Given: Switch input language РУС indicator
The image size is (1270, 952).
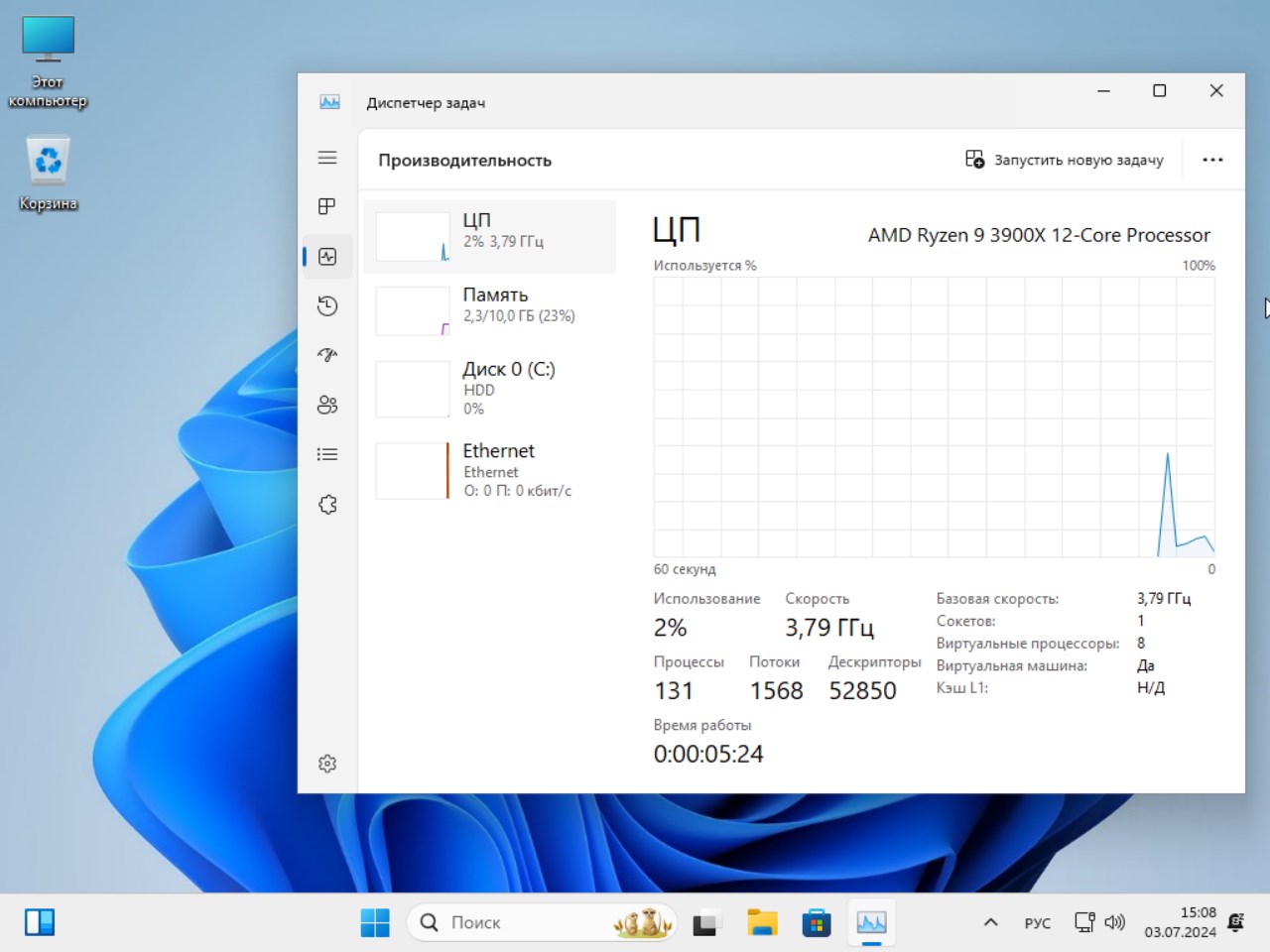Looking at the screenshot, I should [1037, 923].
